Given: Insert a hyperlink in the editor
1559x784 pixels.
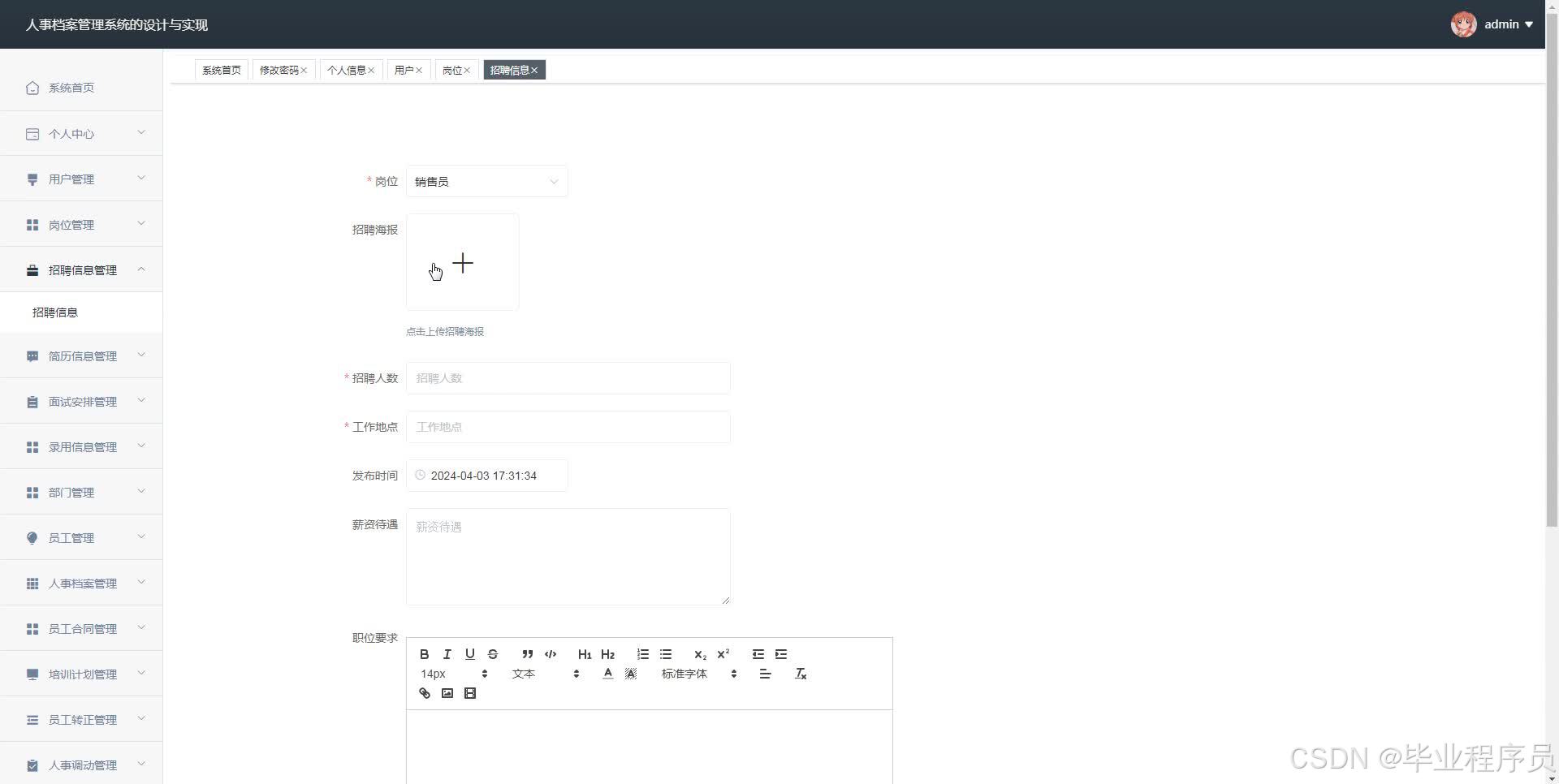Looking at the screenshot, I should (x=424, y=693).
